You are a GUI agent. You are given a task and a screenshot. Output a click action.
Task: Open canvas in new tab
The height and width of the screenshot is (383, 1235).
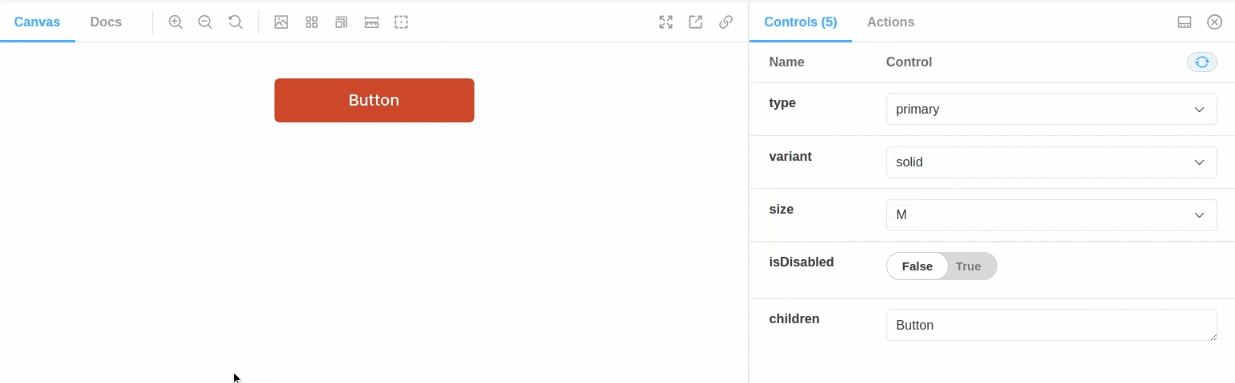tap(696, 22)
